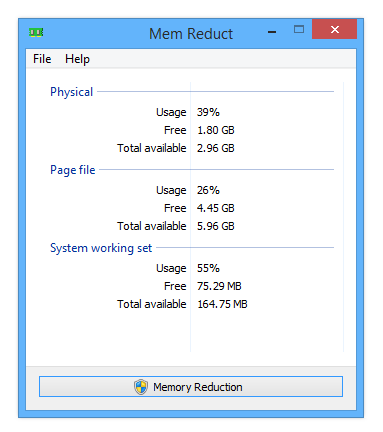The image size is (383, 432).
Task: Click the working set free value 75.29 MB
Action: (x=219, y=286)
